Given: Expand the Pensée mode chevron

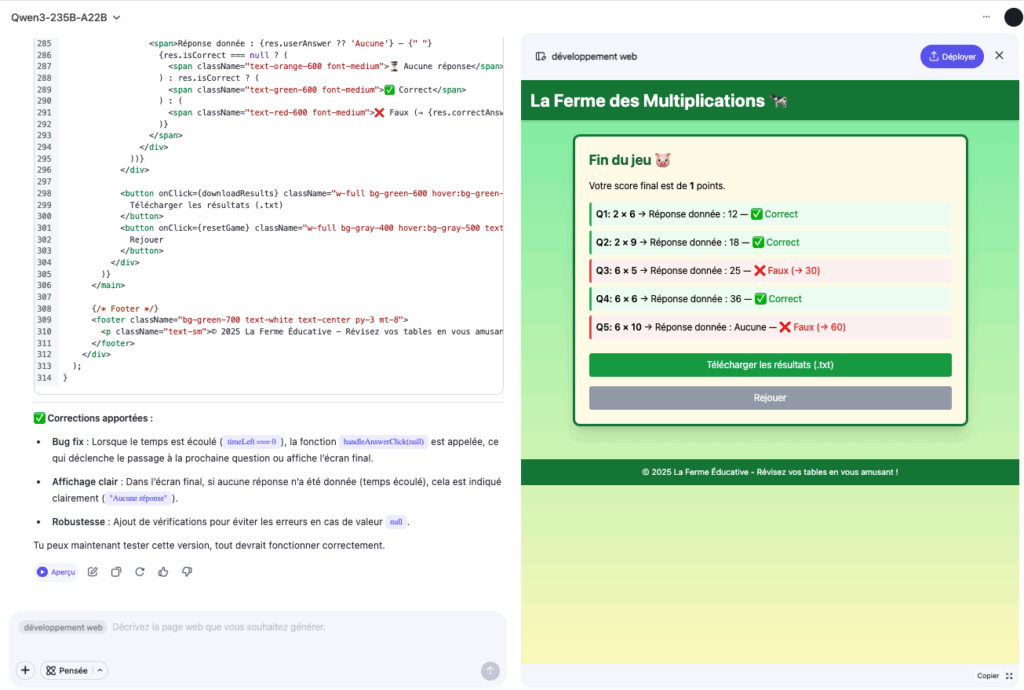Looking at the screenshot, I should tap(100, 671).
